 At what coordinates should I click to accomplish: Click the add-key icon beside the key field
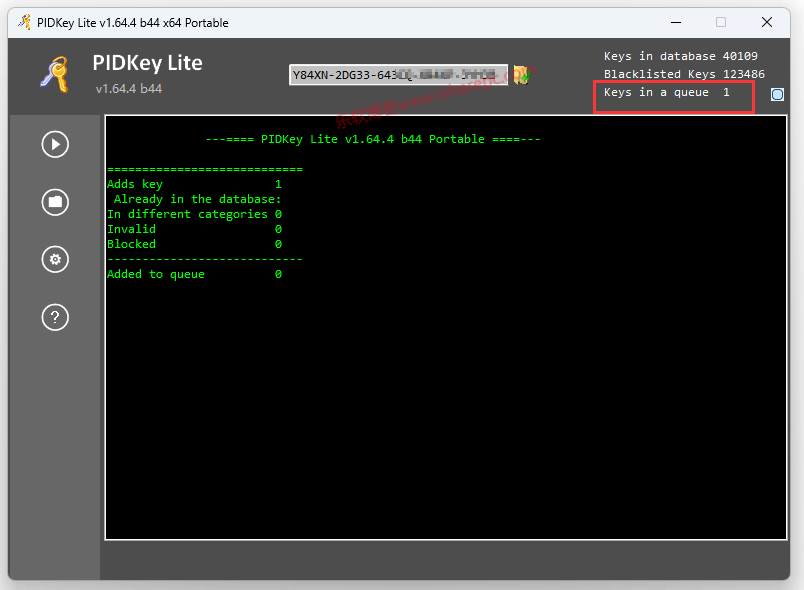(x=521, y=75)
